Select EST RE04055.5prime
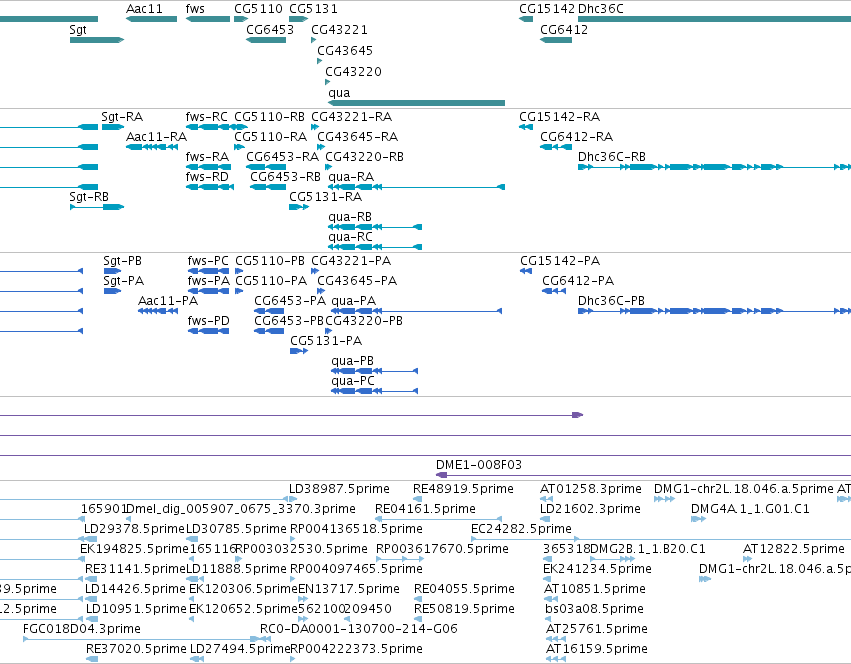 pyautogui.click(x=418, y=599)
